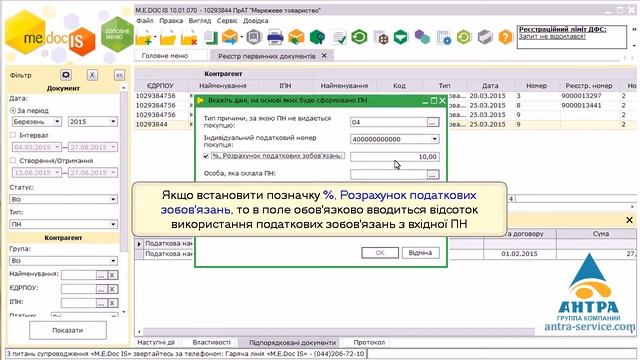Click document with brown cube icon
Image resolution: width=640 pixels, height=360 pixels.
pyautogui.click(x=380, y=38)
